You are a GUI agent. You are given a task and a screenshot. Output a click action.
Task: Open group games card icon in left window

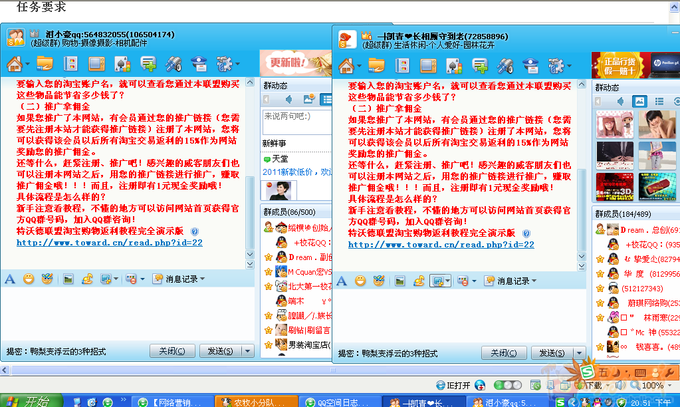click(x=122, y=64)
